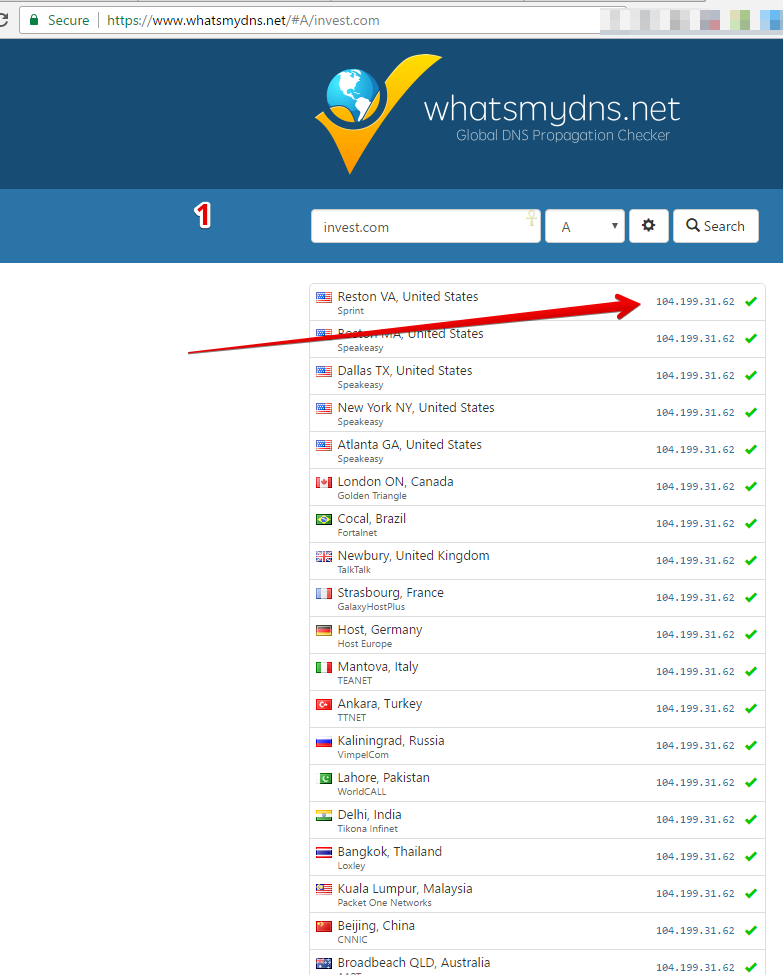Click the Turkey flag beside Ankara
783x975 pixels.
(324, 704)
